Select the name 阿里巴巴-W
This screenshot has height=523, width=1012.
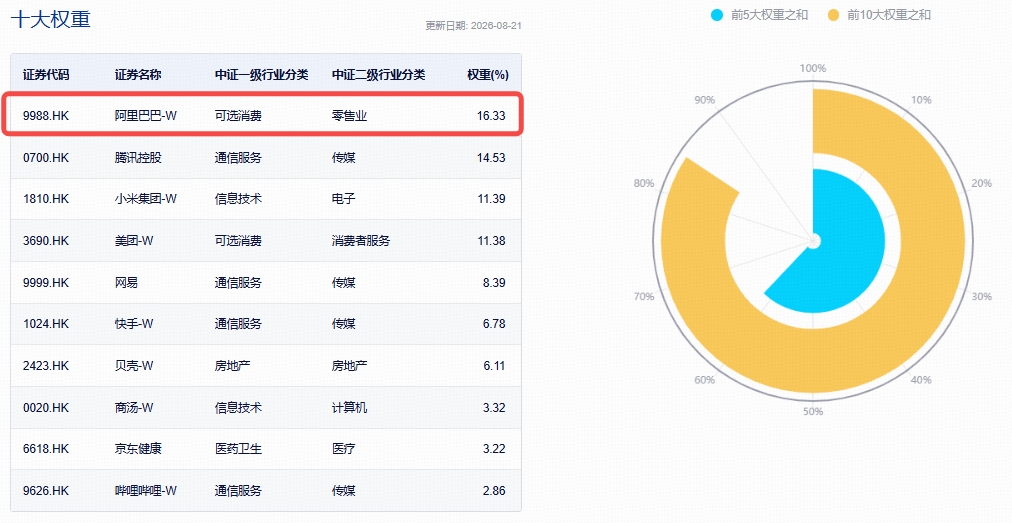(x=146, y=116)
